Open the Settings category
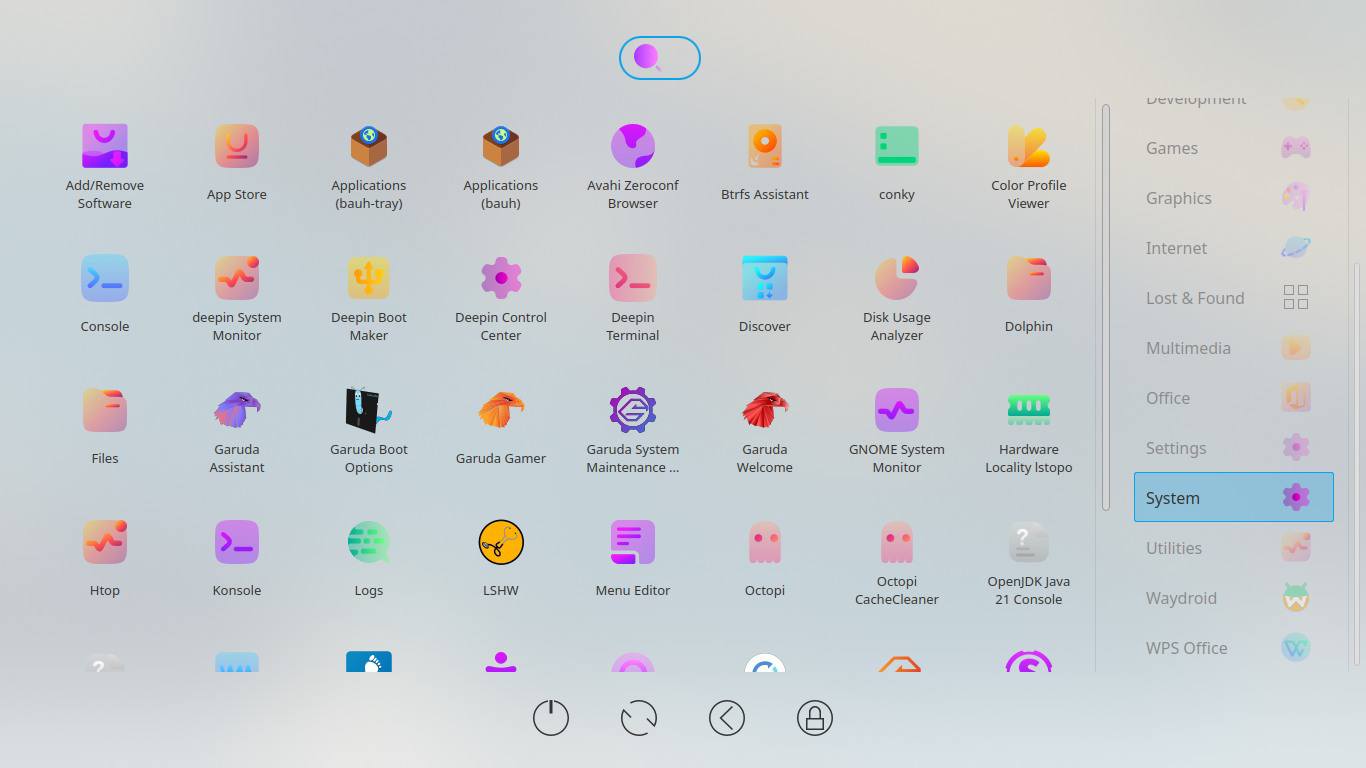This screenshot has height=768, width=1366. click(1234, 448)
